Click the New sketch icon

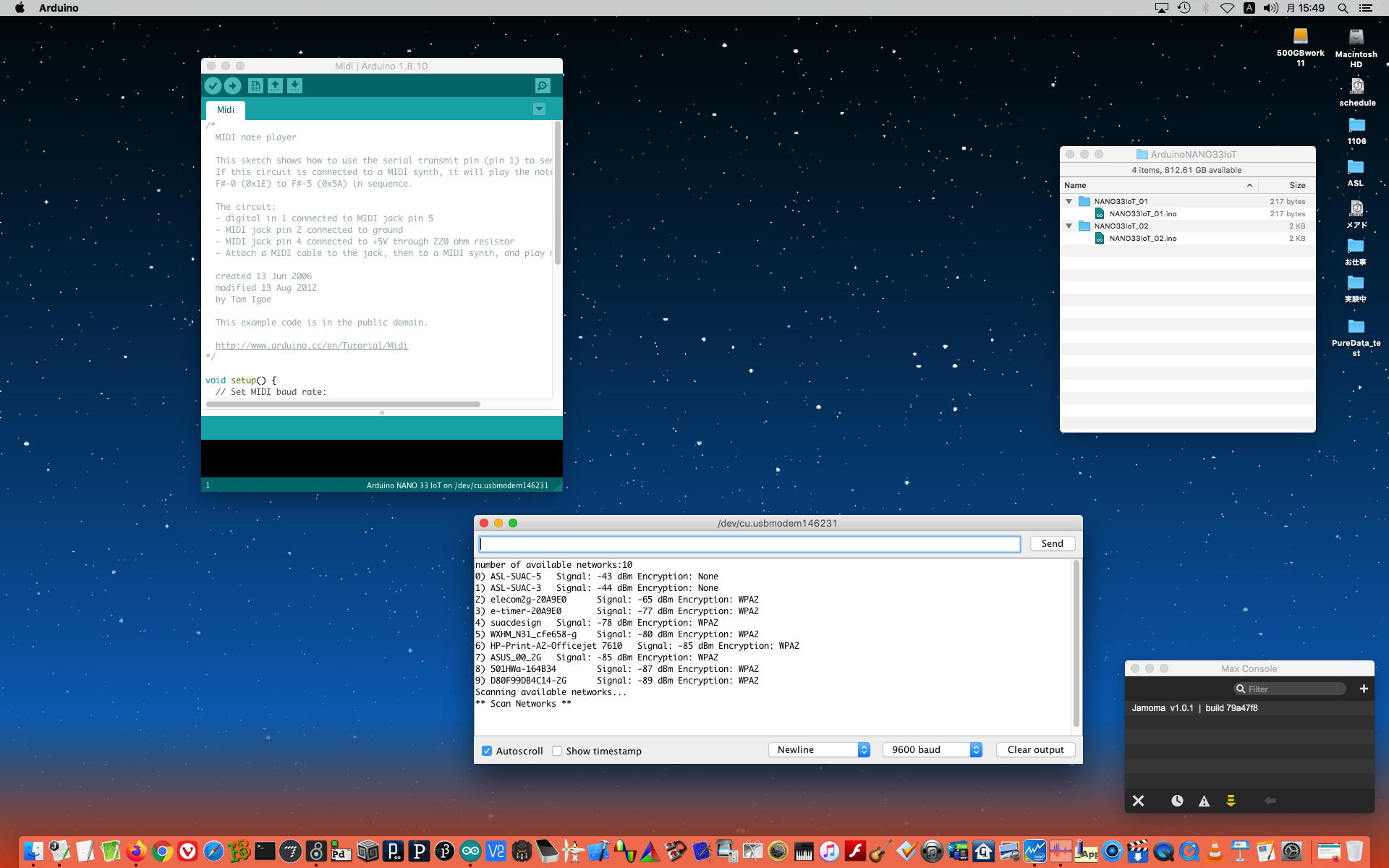255,86
